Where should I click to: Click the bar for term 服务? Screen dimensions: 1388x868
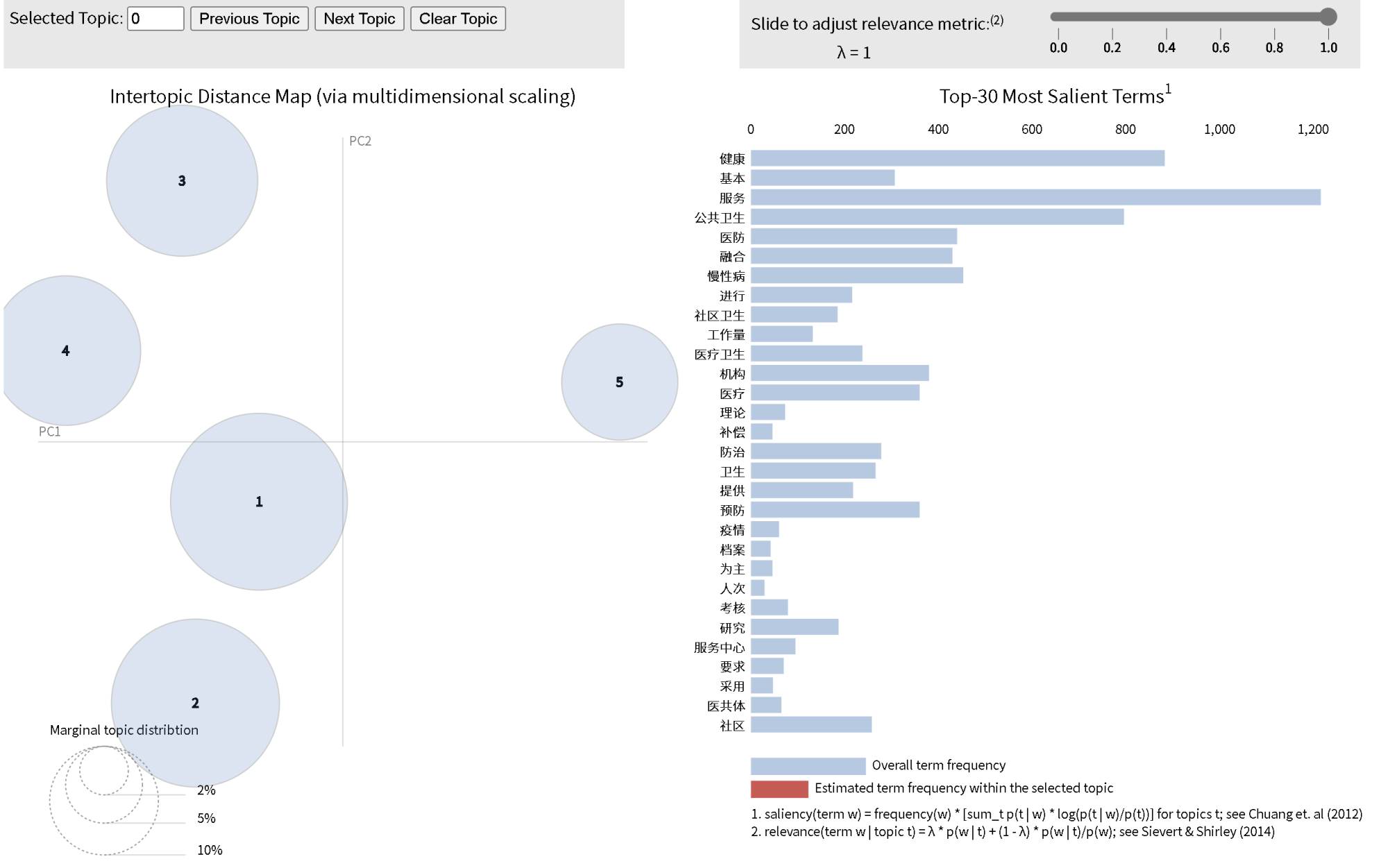pyautogui.click(x=1035, y=198)
